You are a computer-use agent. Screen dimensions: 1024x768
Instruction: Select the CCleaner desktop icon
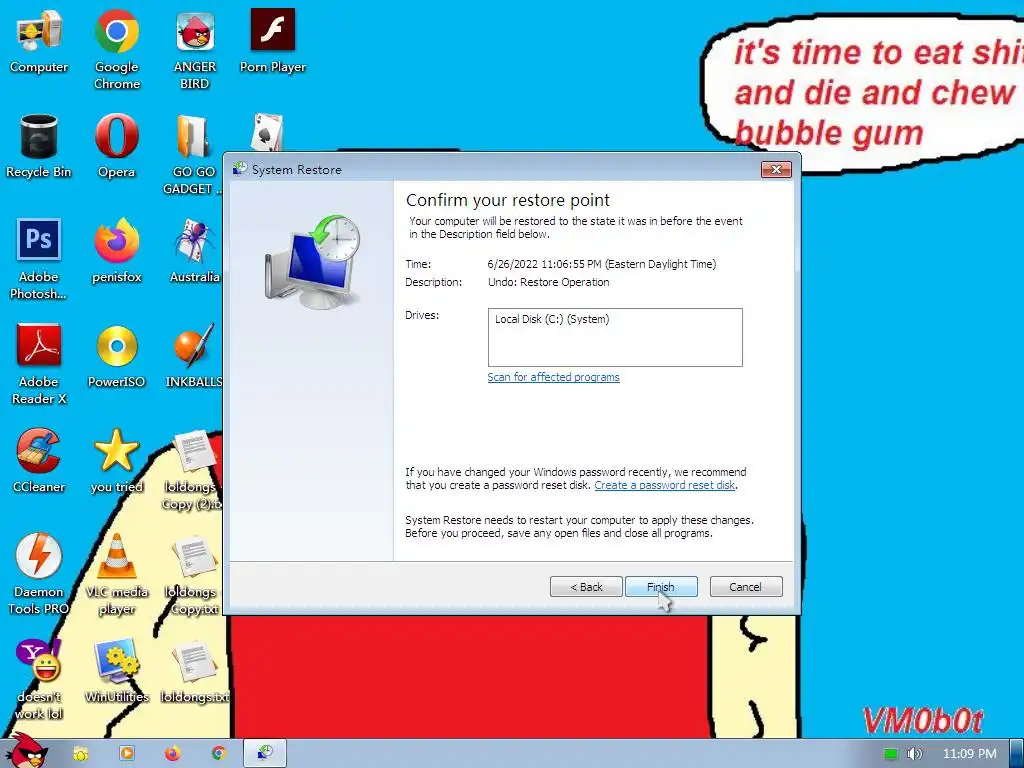(x=39, y=461)
